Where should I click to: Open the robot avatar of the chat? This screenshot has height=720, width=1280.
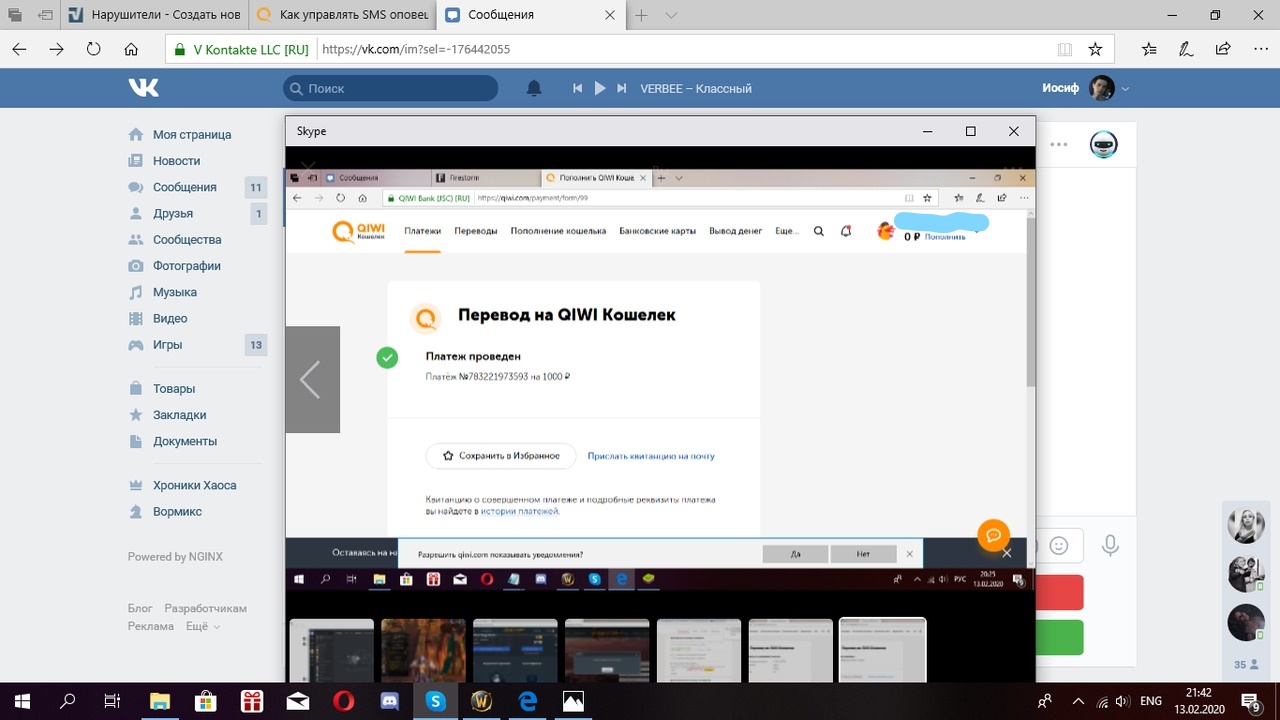1103,144
